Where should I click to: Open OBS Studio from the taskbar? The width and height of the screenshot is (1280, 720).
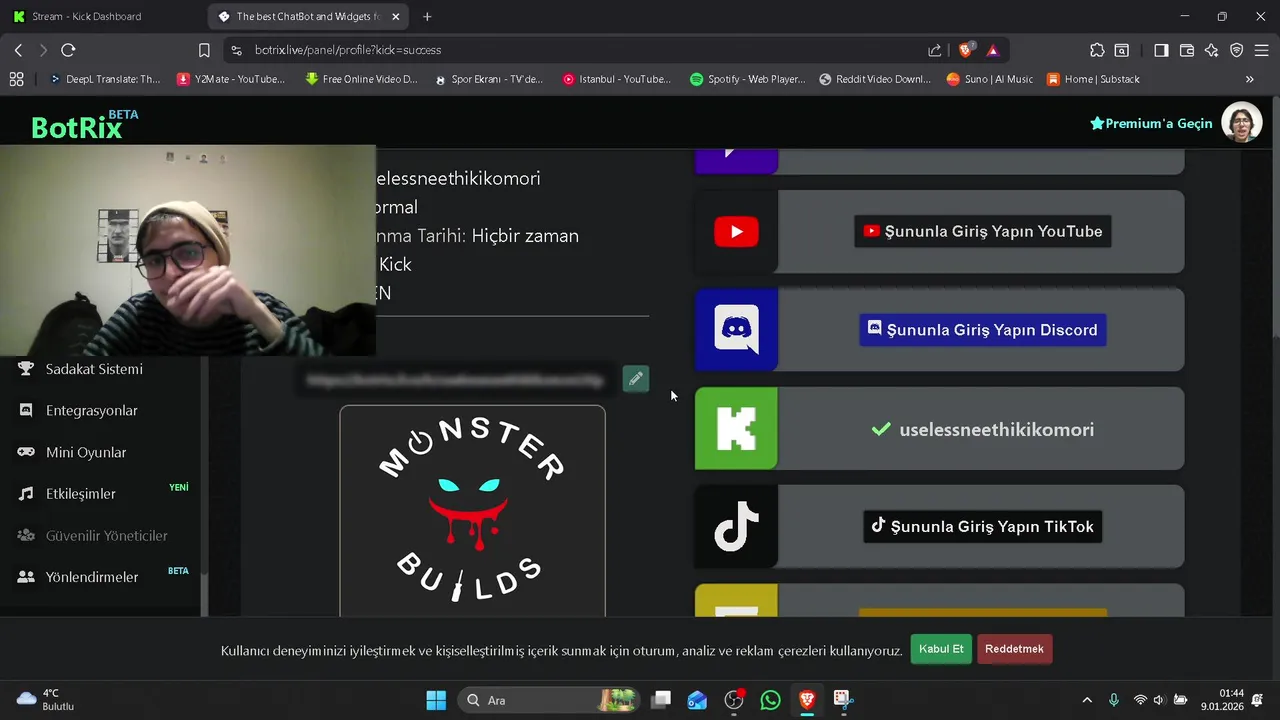tap(734, 700)
